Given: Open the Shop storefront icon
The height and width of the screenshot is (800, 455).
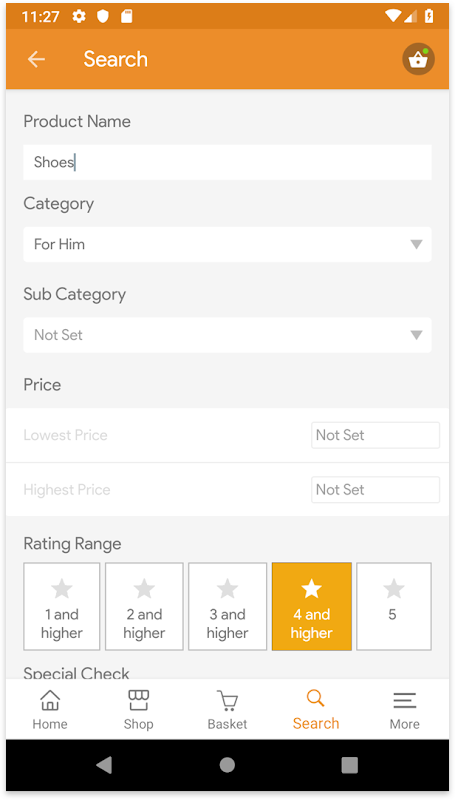Looking at the screenshot, I should 138,700.
